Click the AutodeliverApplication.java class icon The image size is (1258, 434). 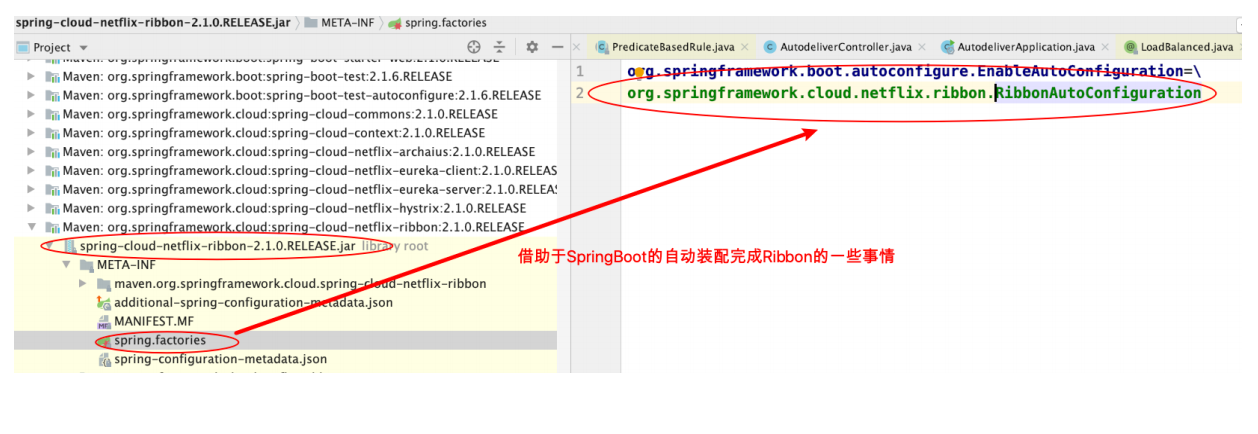[x=948, y=47]
